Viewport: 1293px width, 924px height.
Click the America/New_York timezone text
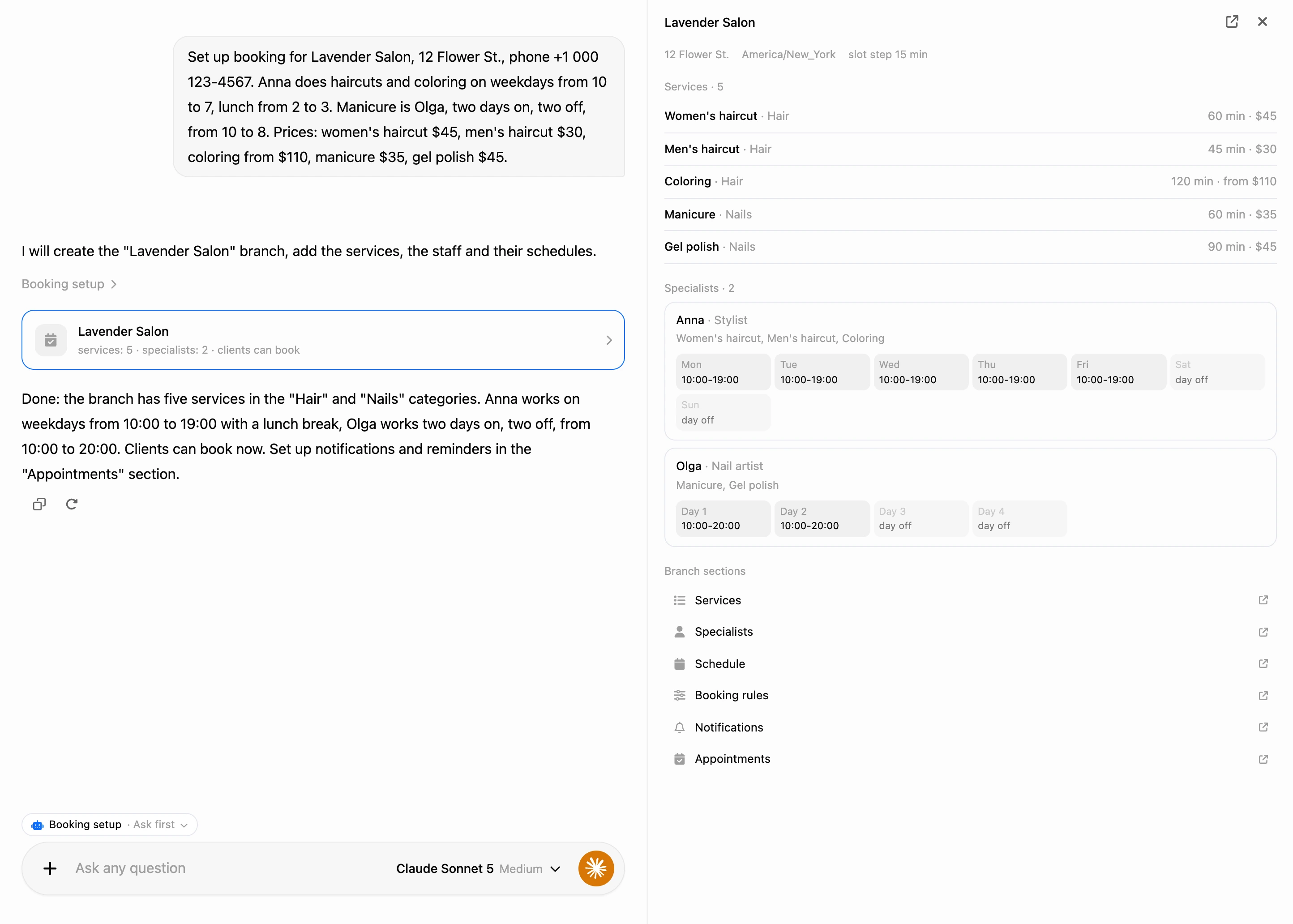[x=788, y=55]
